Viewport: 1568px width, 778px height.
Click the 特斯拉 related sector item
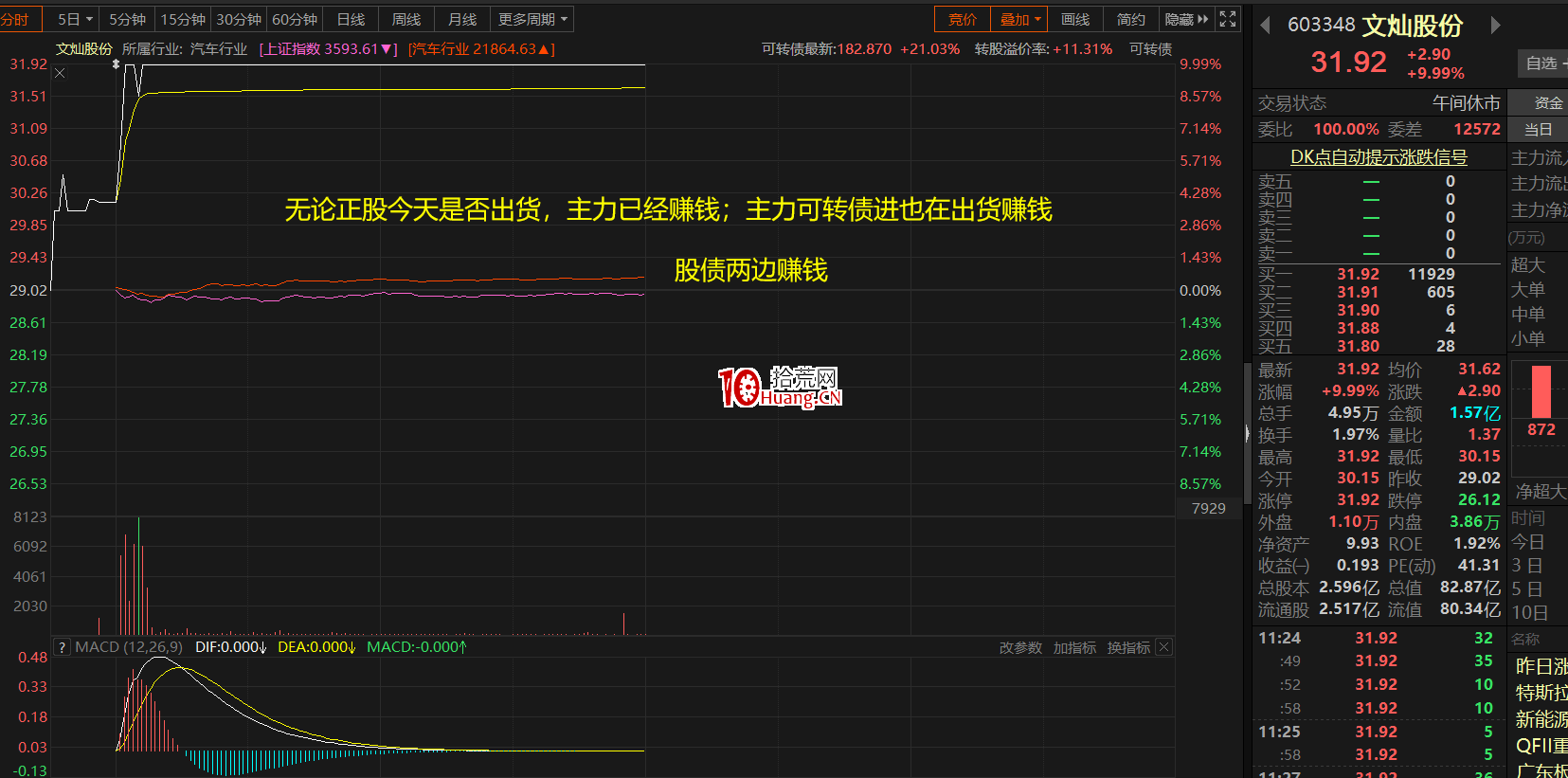[1541, 693]
